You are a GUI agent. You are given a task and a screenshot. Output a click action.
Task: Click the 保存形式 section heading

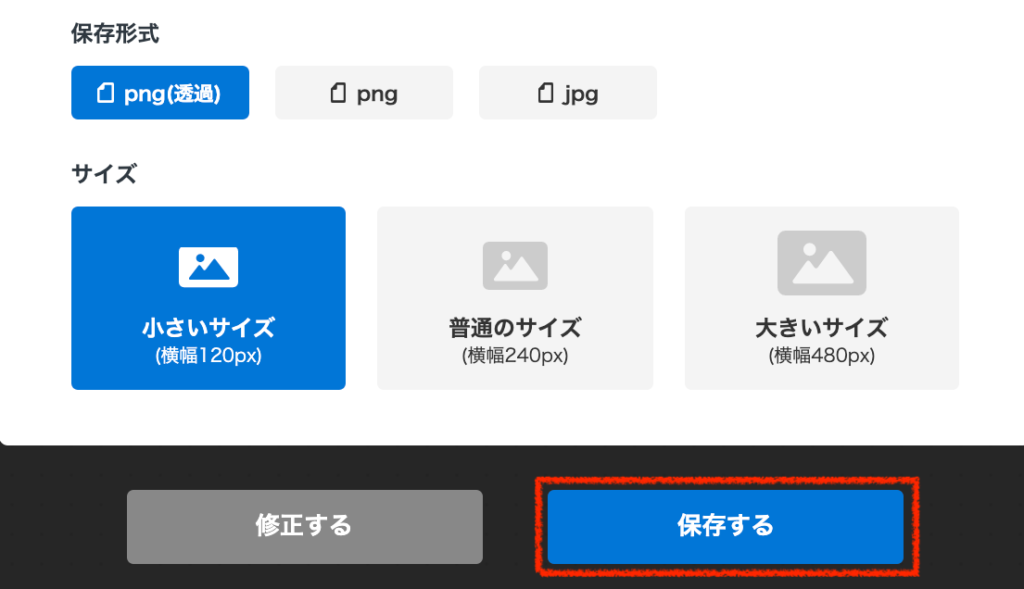(115, 34)
